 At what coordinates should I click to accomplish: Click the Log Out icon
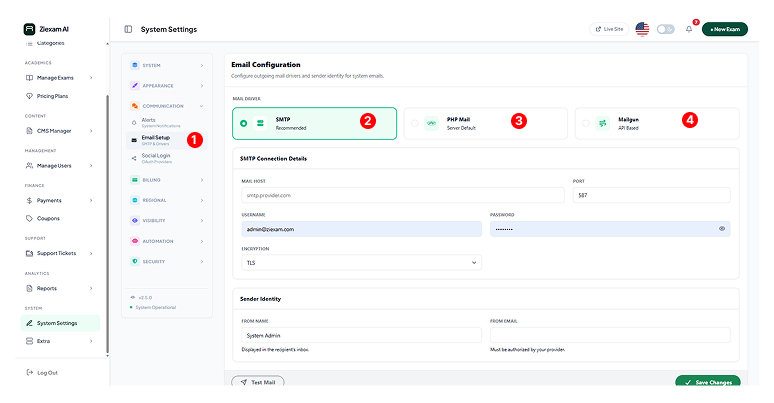point(28,372)
